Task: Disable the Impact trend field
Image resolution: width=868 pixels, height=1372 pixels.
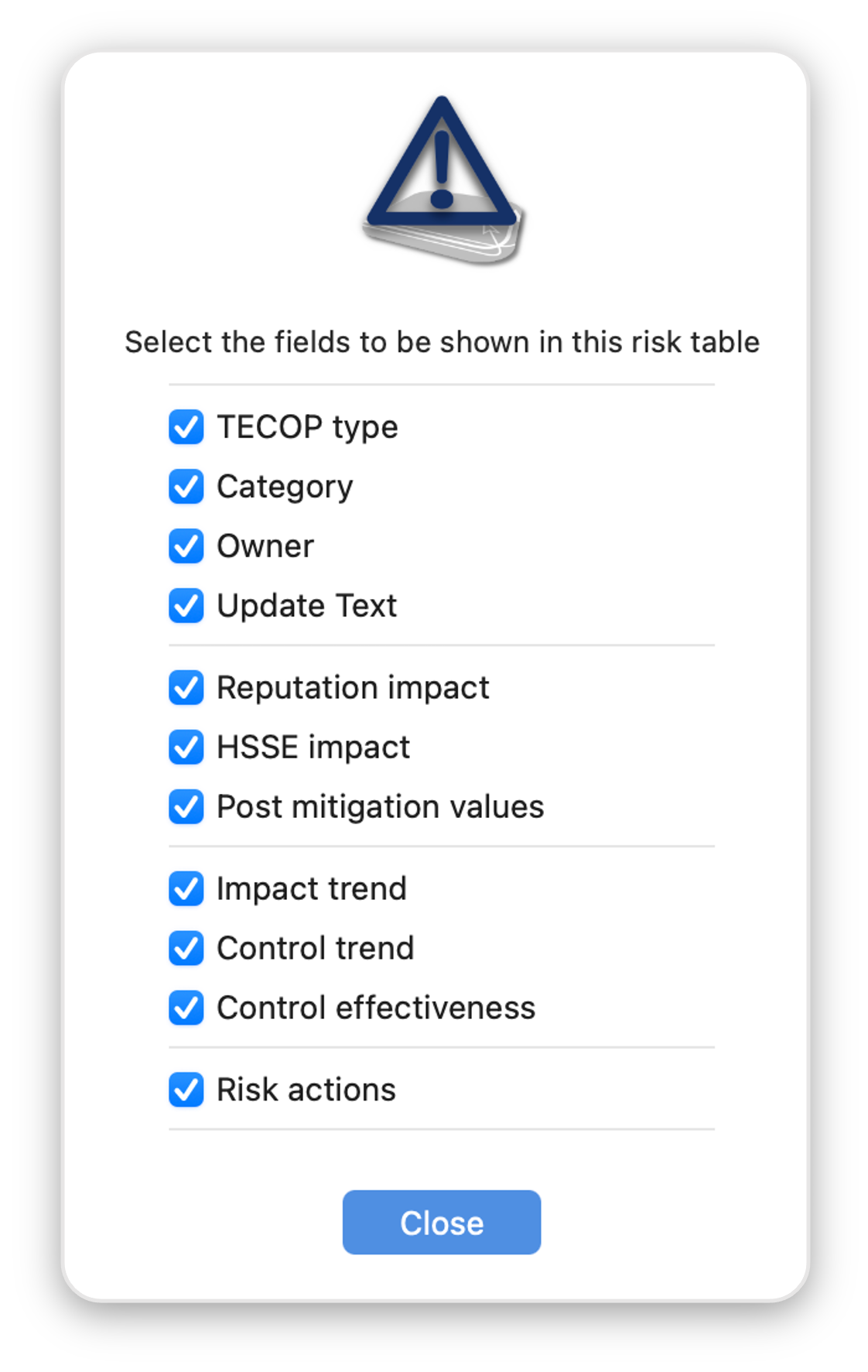Action: click(186, 888)
